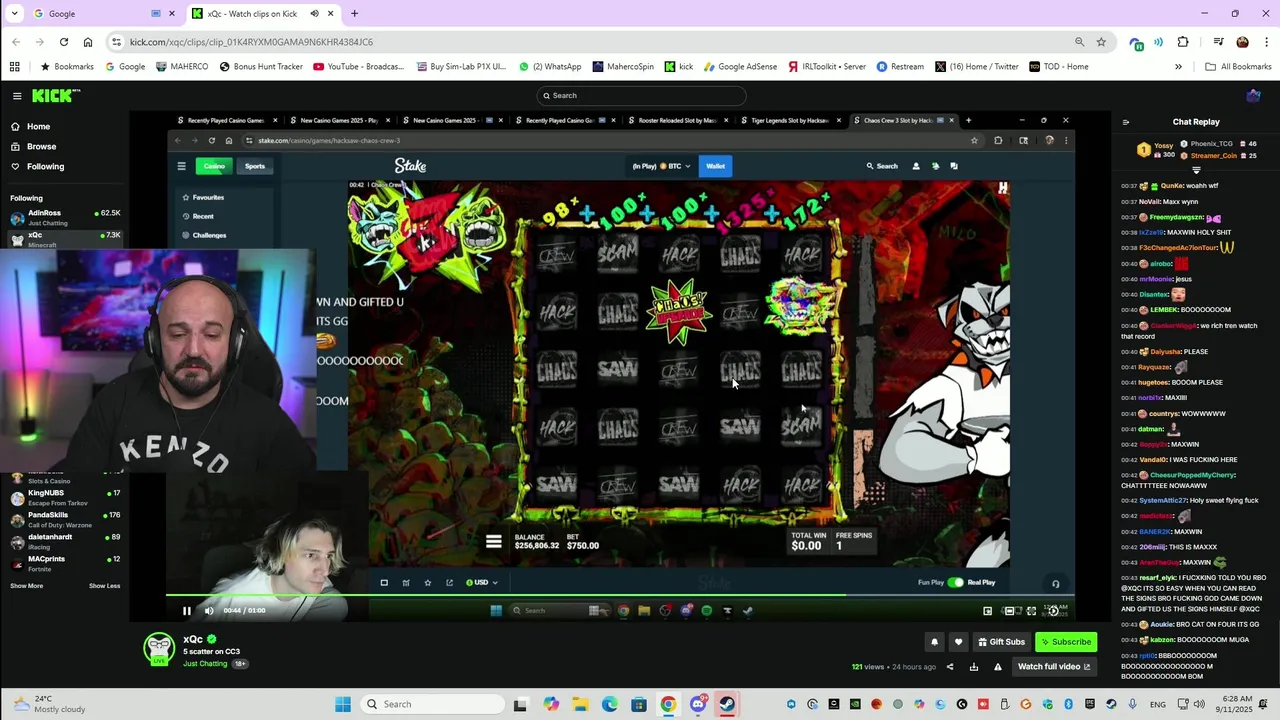The image size is (1280, 720).
Task: Expand the chat leaderboard chevron
Action: point(1196,171)
